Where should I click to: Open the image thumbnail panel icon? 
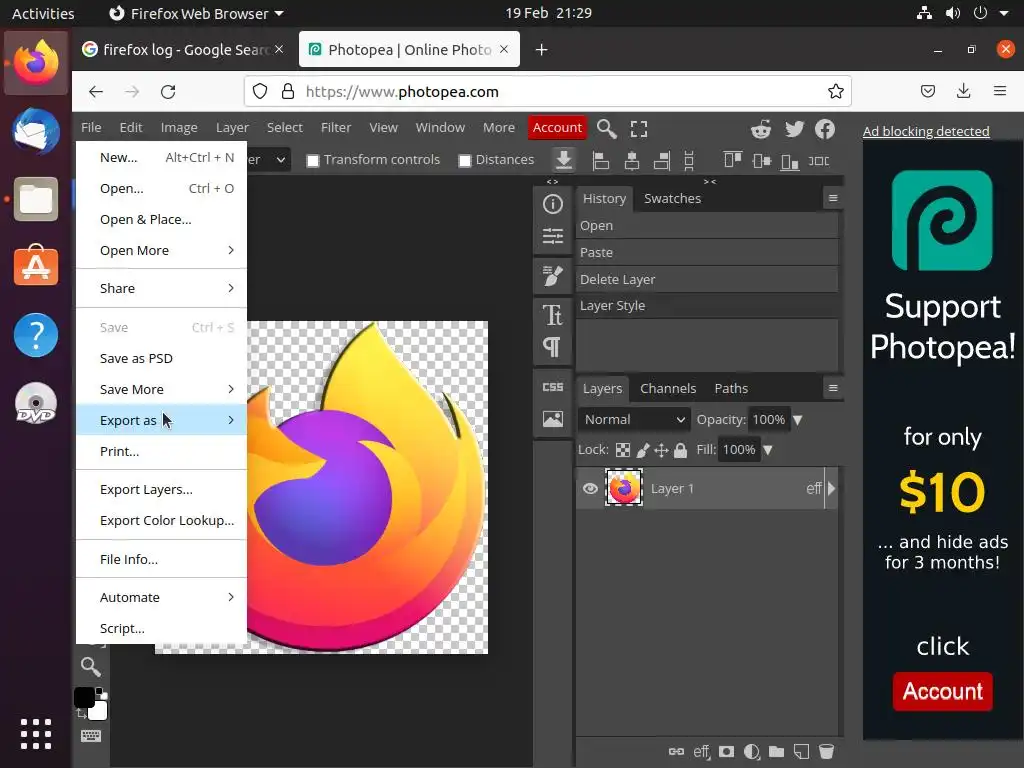[x=552, y=419]
